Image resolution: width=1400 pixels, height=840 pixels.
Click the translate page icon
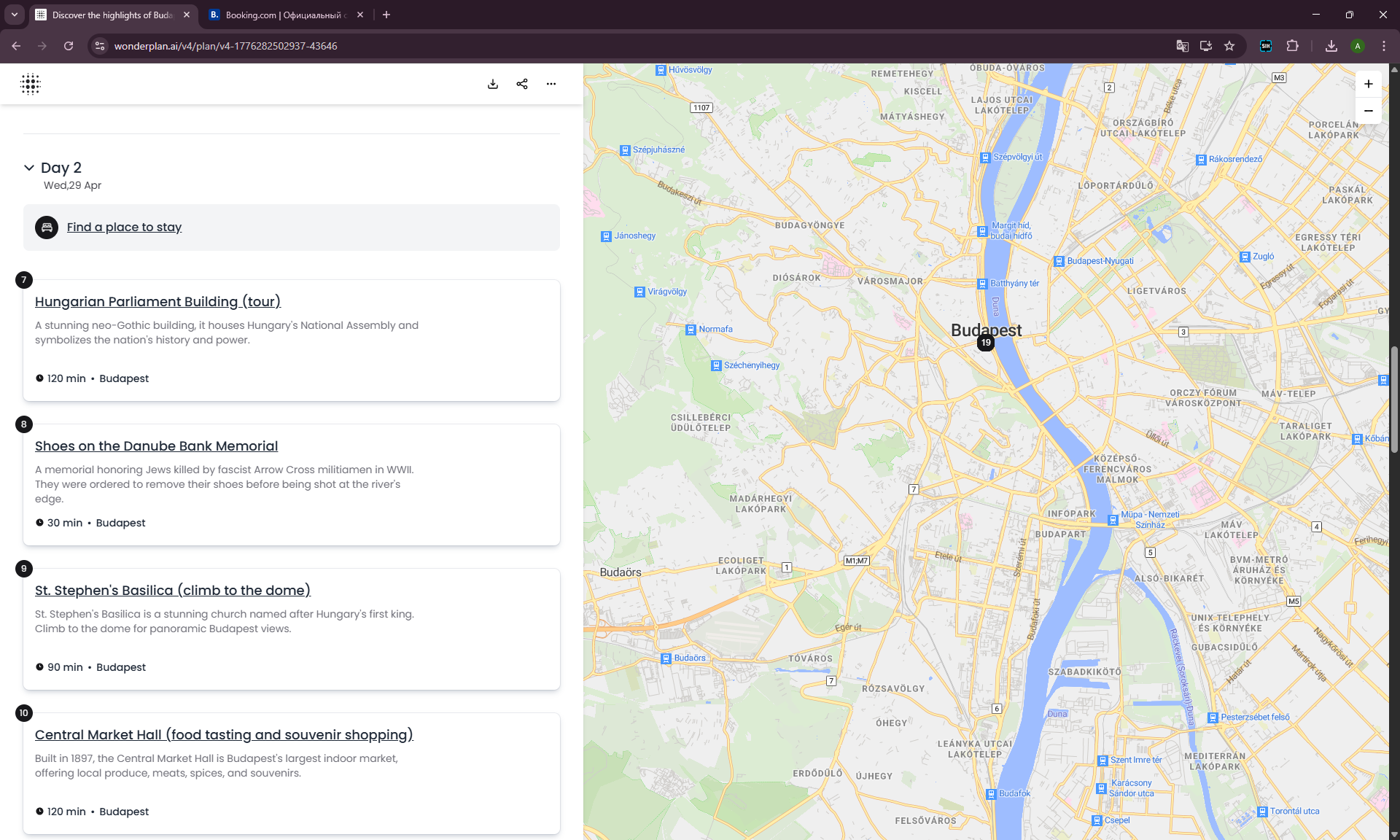[x=1183, y=46]
